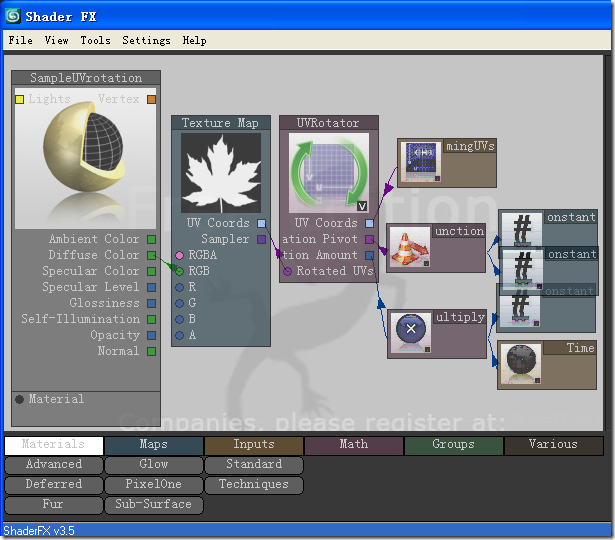
Task: Click the Rotation Amount blue socket
Action: coord(369,255)
